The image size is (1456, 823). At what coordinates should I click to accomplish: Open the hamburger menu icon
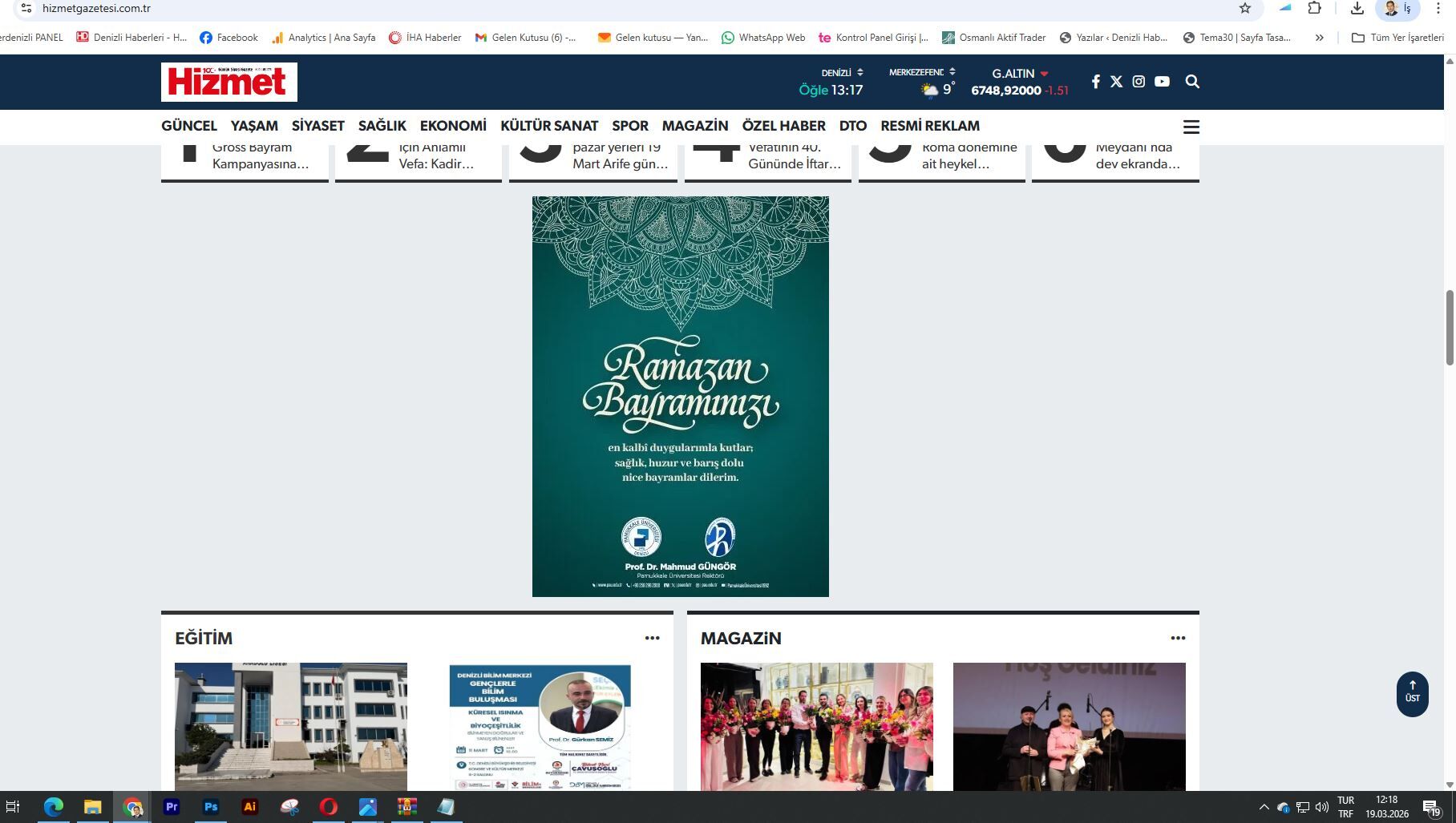[1191, 127]
